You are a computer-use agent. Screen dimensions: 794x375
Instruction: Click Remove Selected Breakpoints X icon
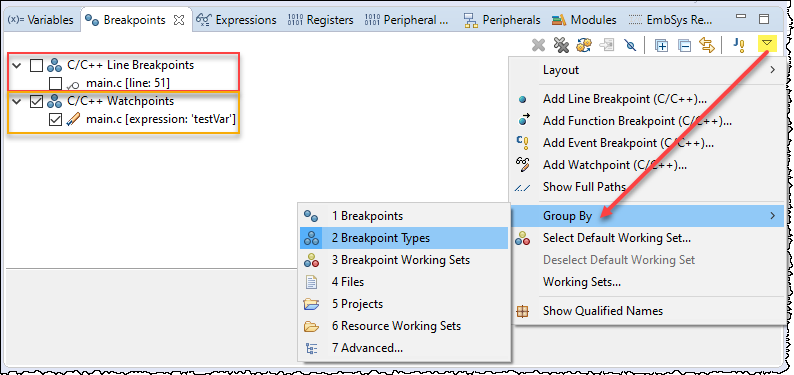[538, 46]
